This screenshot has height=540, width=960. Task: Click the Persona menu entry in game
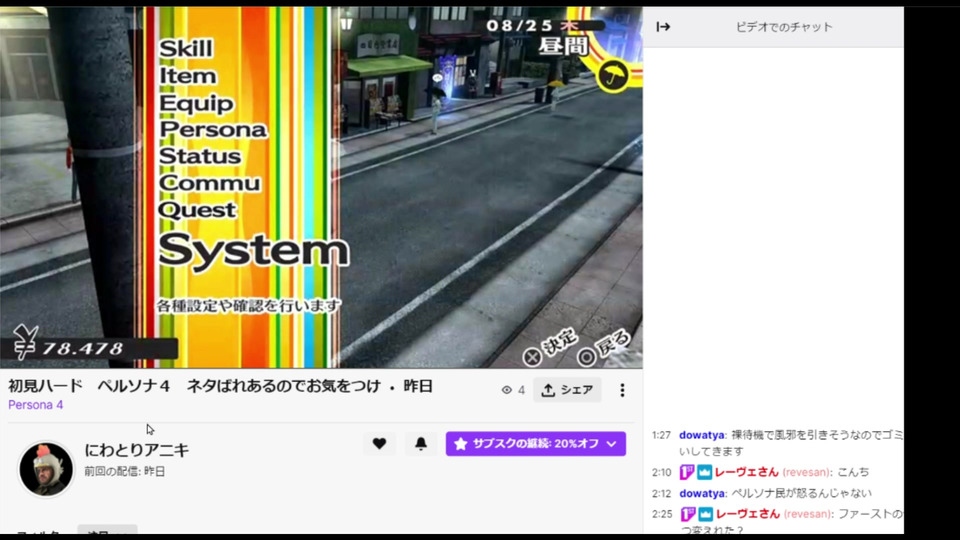pyautogui.click(x=213, y=130)
